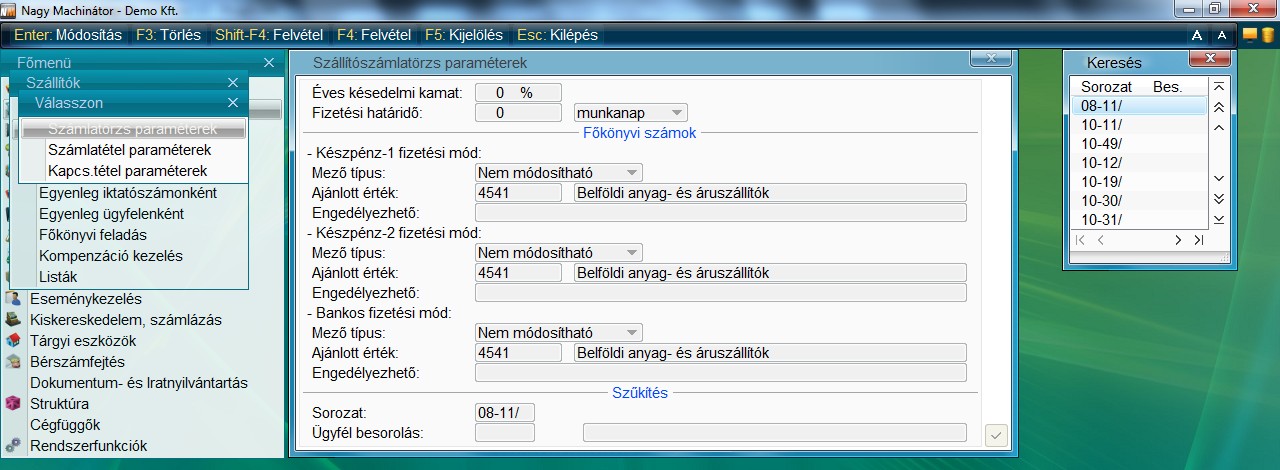Click the Tárgyi eszközök house icon

[13, 341]
